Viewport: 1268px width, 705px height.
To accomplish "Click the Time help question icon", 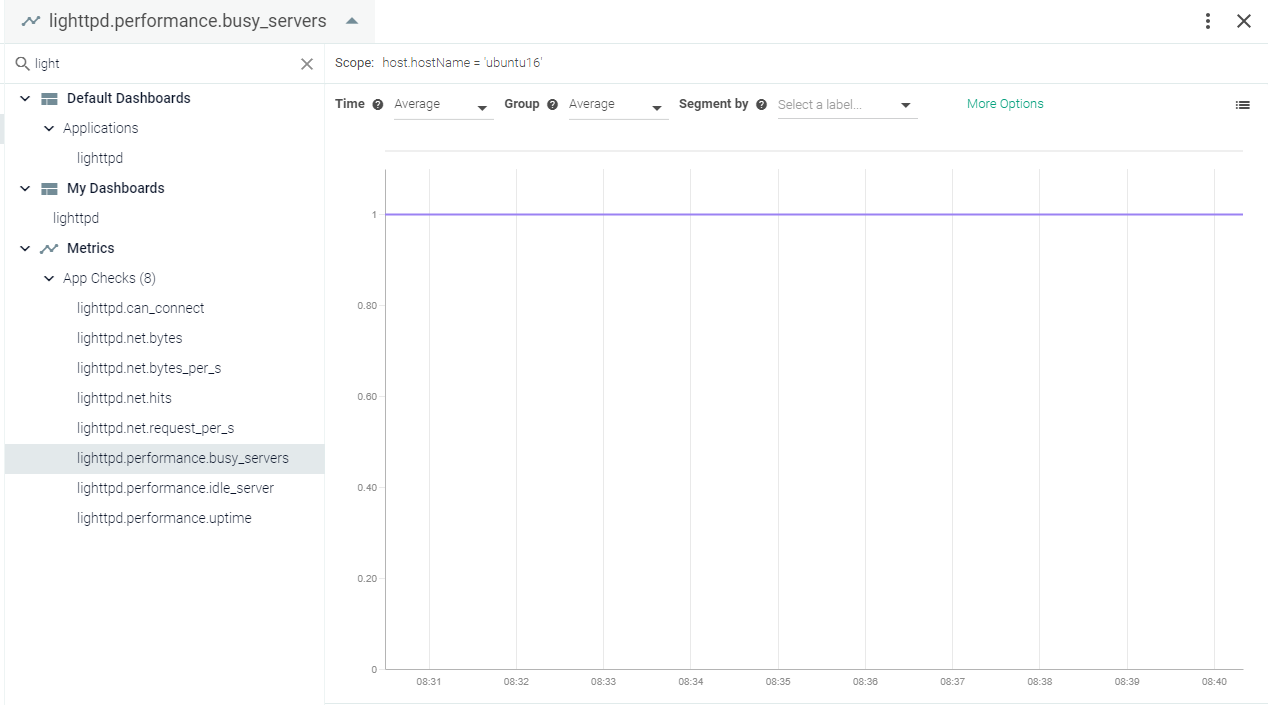I will pos(378,104).
